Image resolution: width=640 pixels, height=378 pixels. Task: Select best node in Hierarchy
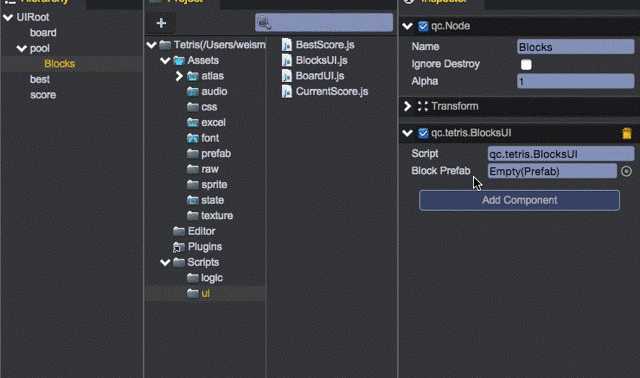click(40, 79)
